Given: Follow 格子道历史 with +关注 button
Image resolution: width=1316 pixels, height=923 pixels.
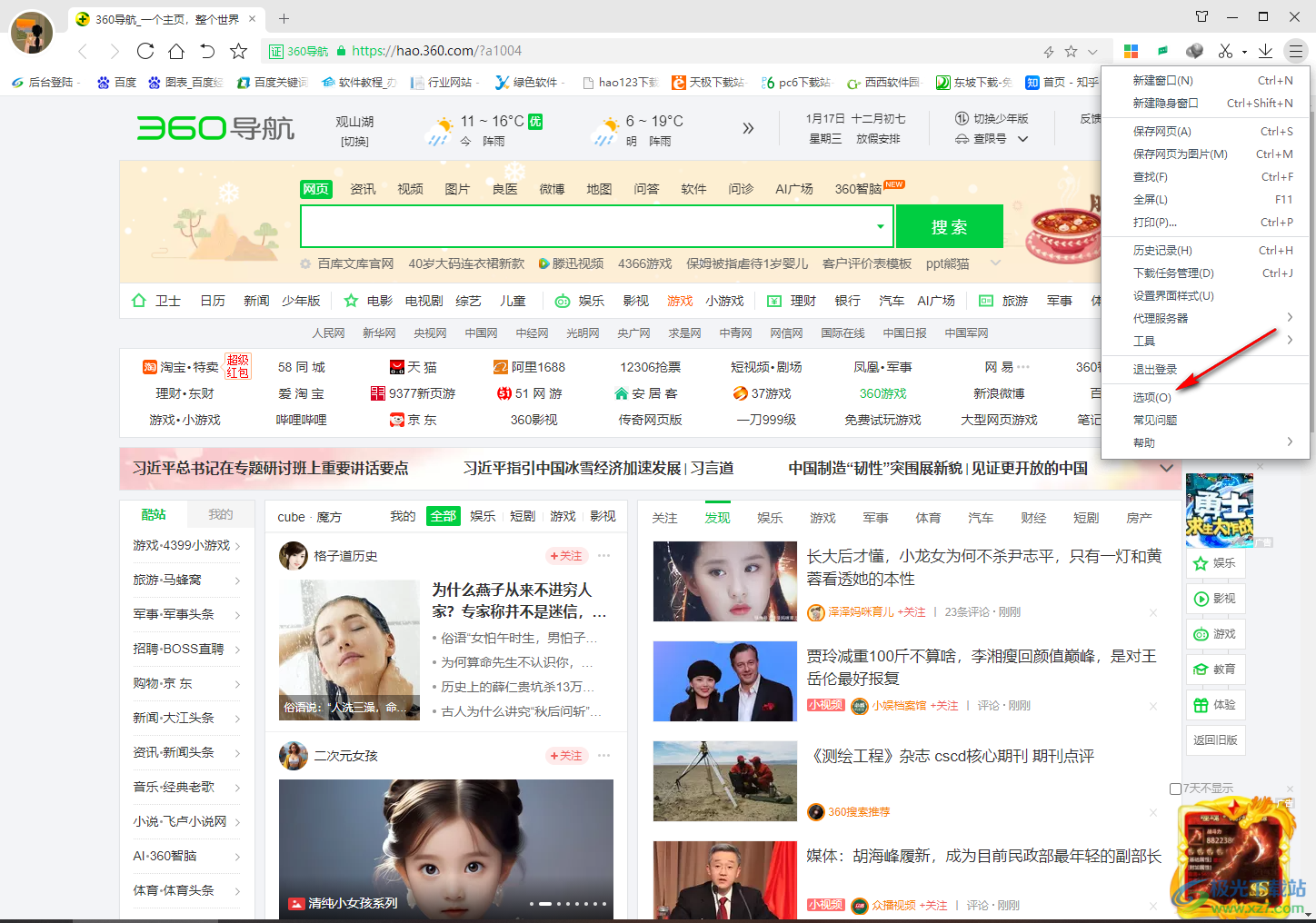Looking at the screenshot, I should (x=566, y=556).
